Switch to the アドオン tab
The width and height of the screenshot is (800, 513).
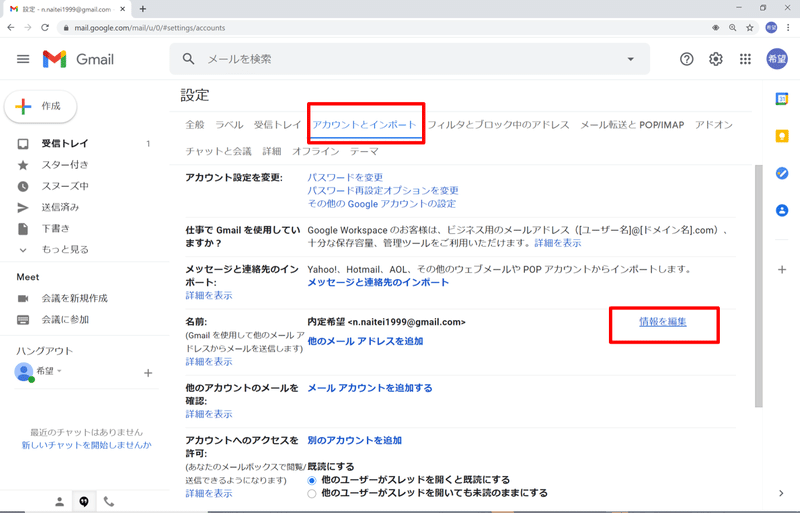(714, 125)
